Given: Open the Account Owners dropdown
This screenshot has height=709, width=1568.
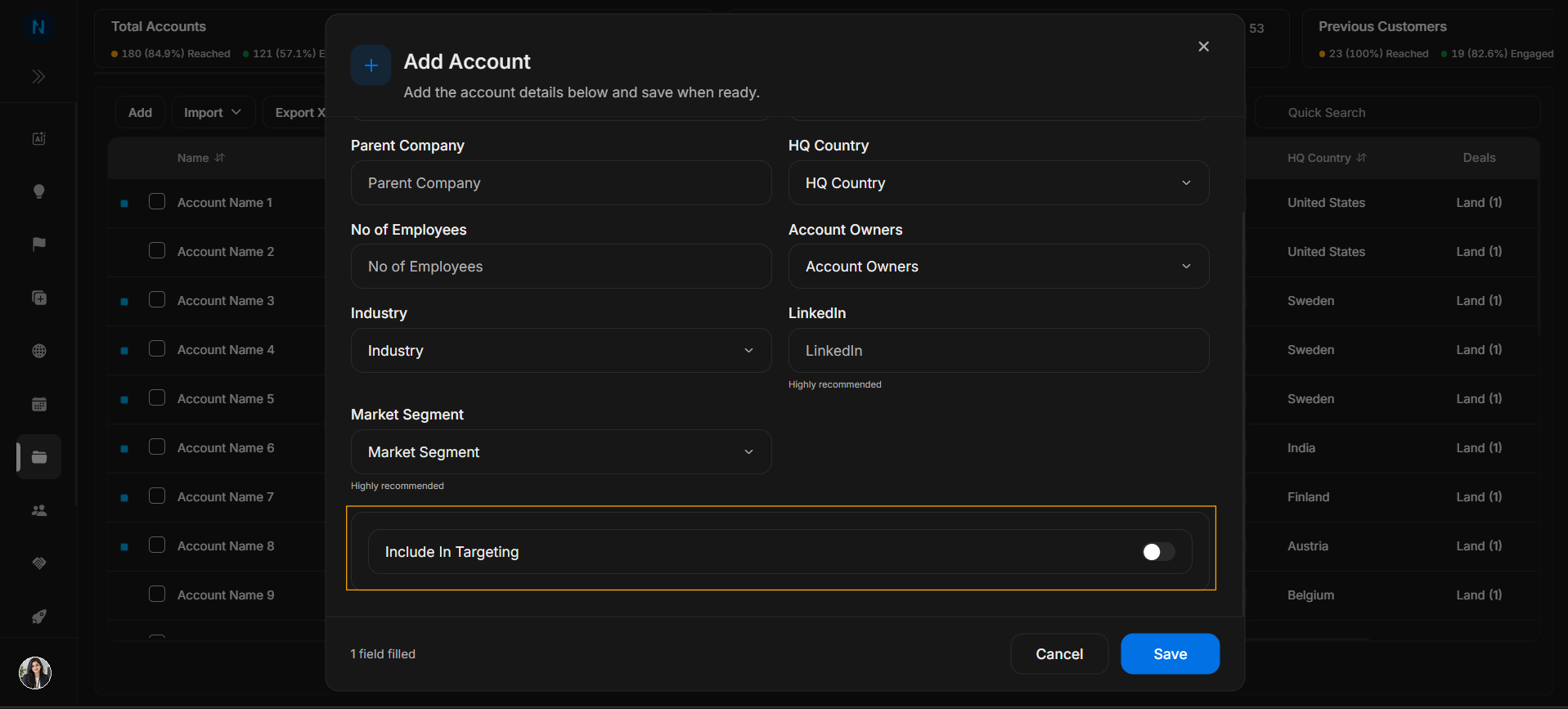Looking at the screenshot, I should 998,267.
